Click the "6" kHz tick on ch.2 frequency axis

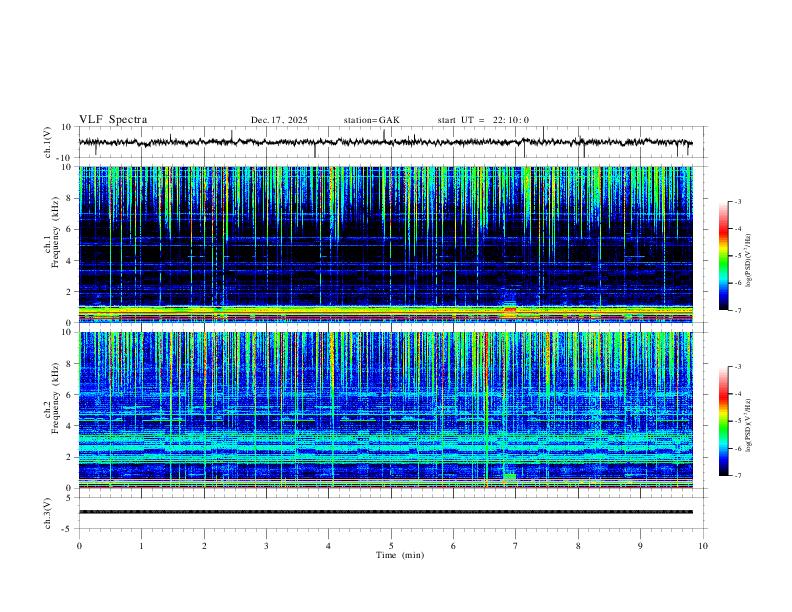pos(70,394)
